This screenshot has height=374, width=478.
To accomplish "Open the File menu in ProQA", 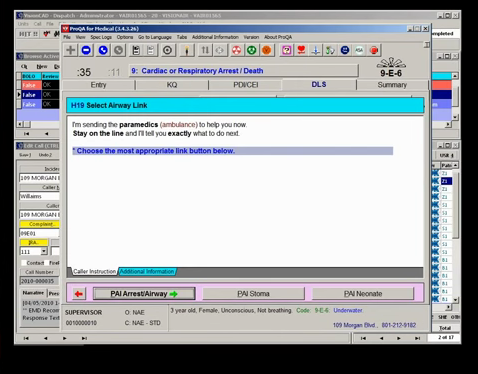I will click(67, 37).
